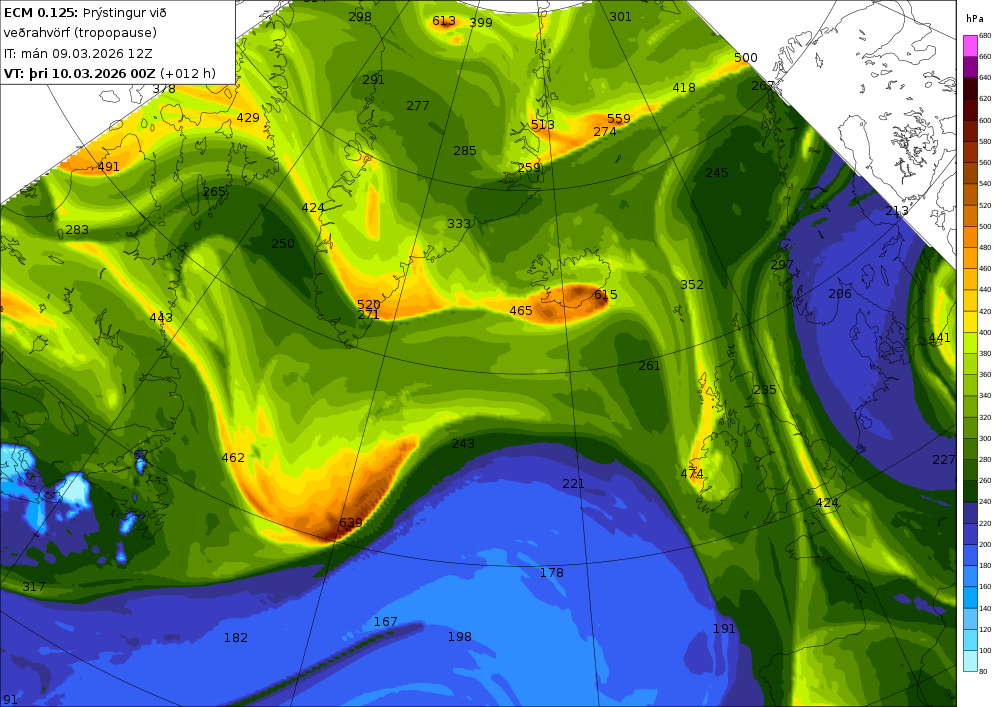This screenshot has height=707, width=1000.
Task: Click the 615 value over Iceland
Action: tap(605, 295)
